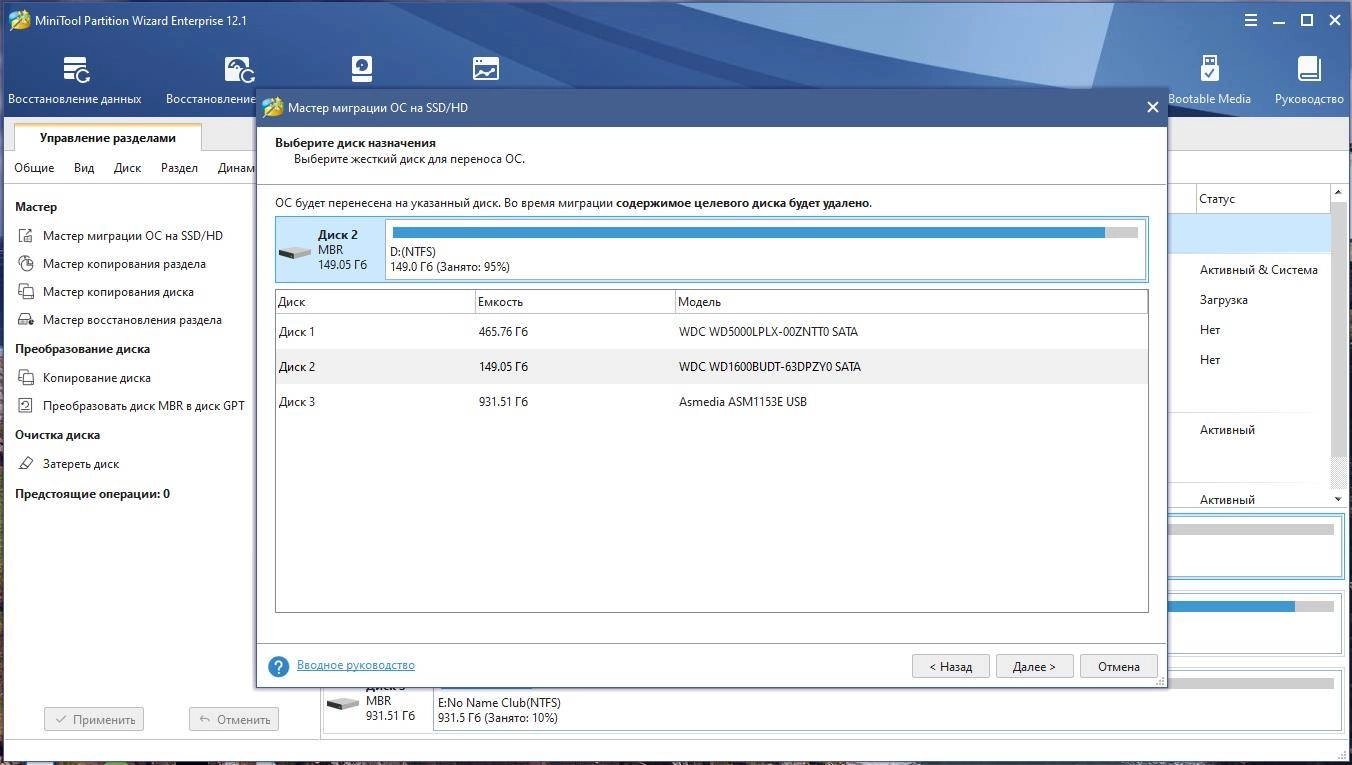Click the Мастер копирования раздела icon
The height and width of the screenshot is (765, 1352).
pyautogui.click(x=26, y=264)
